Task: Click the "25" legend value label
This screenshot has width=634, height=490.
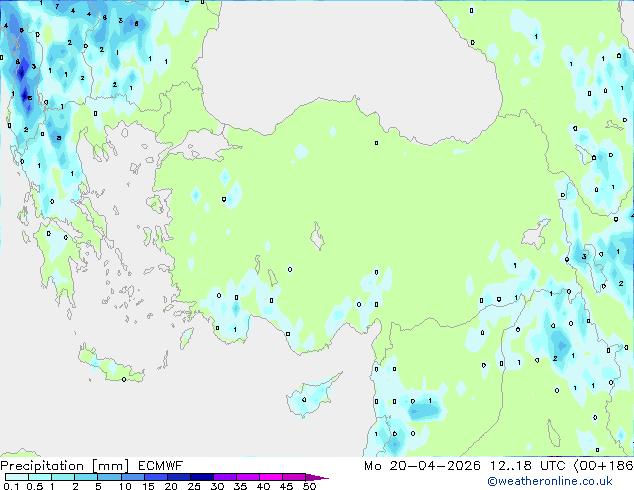Action: pyautogui.click(x=194, y=486)
